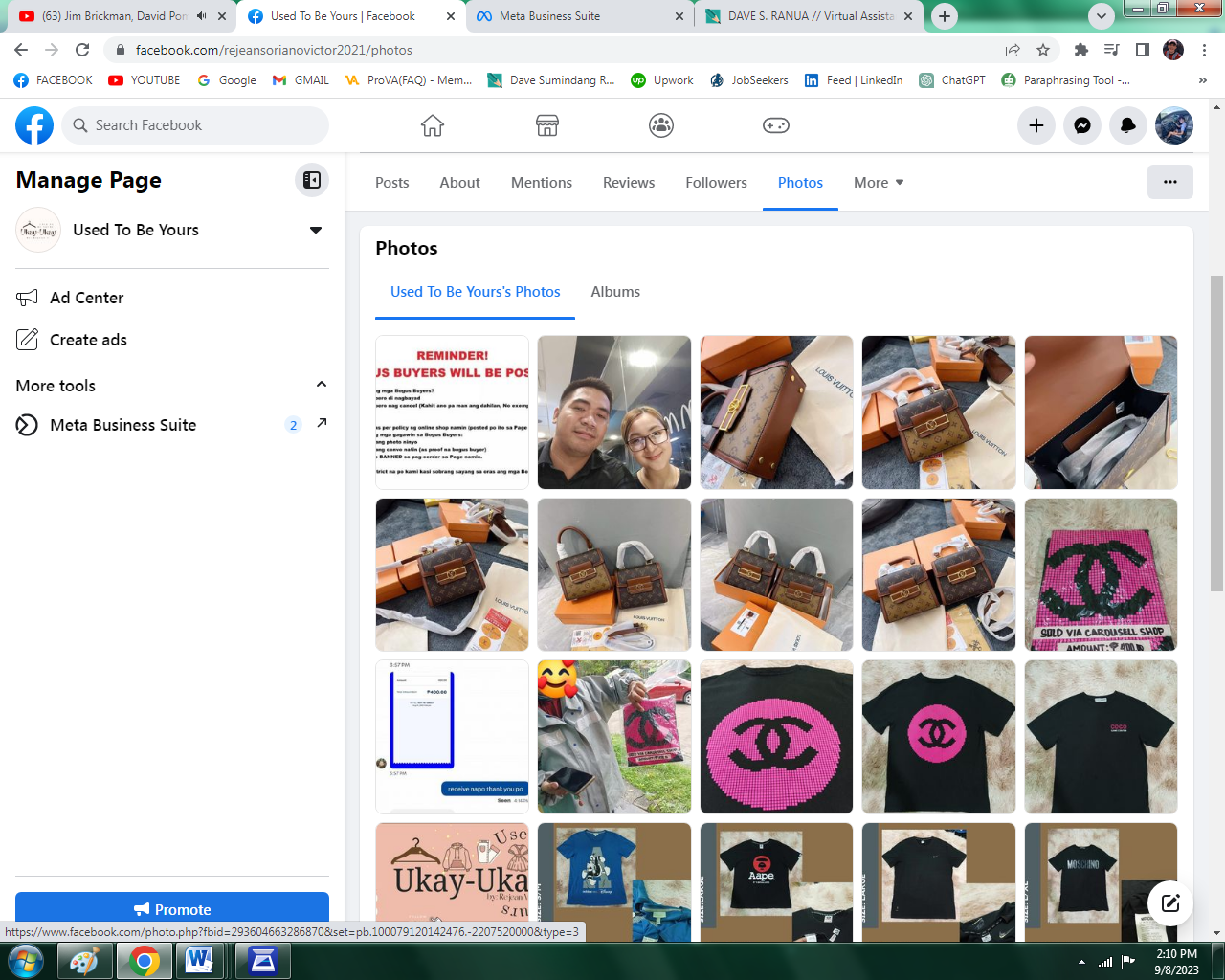The image size is (1225, 980).
Task: Open the GMAIL bookmark
Action: coord(301,80)
